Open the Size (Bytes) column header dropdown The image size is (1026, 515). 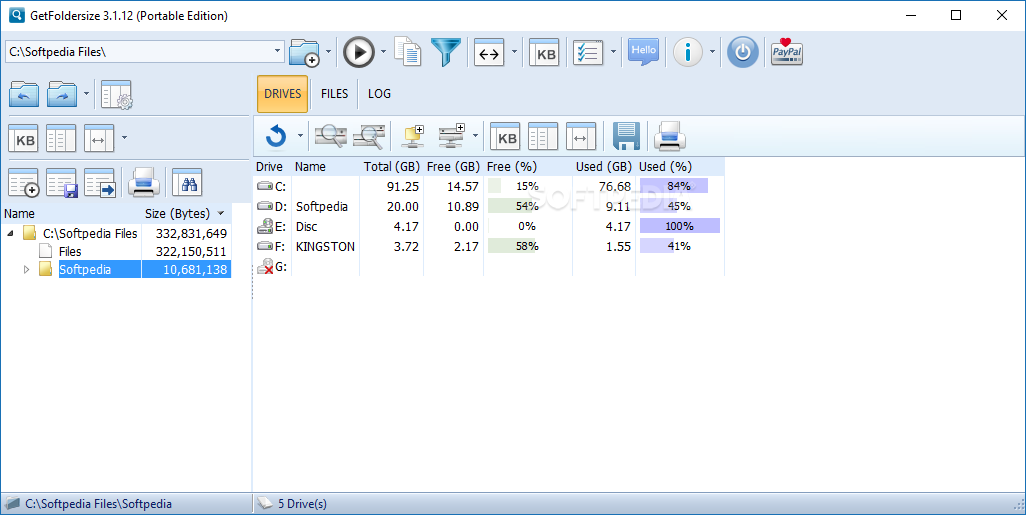221,213
